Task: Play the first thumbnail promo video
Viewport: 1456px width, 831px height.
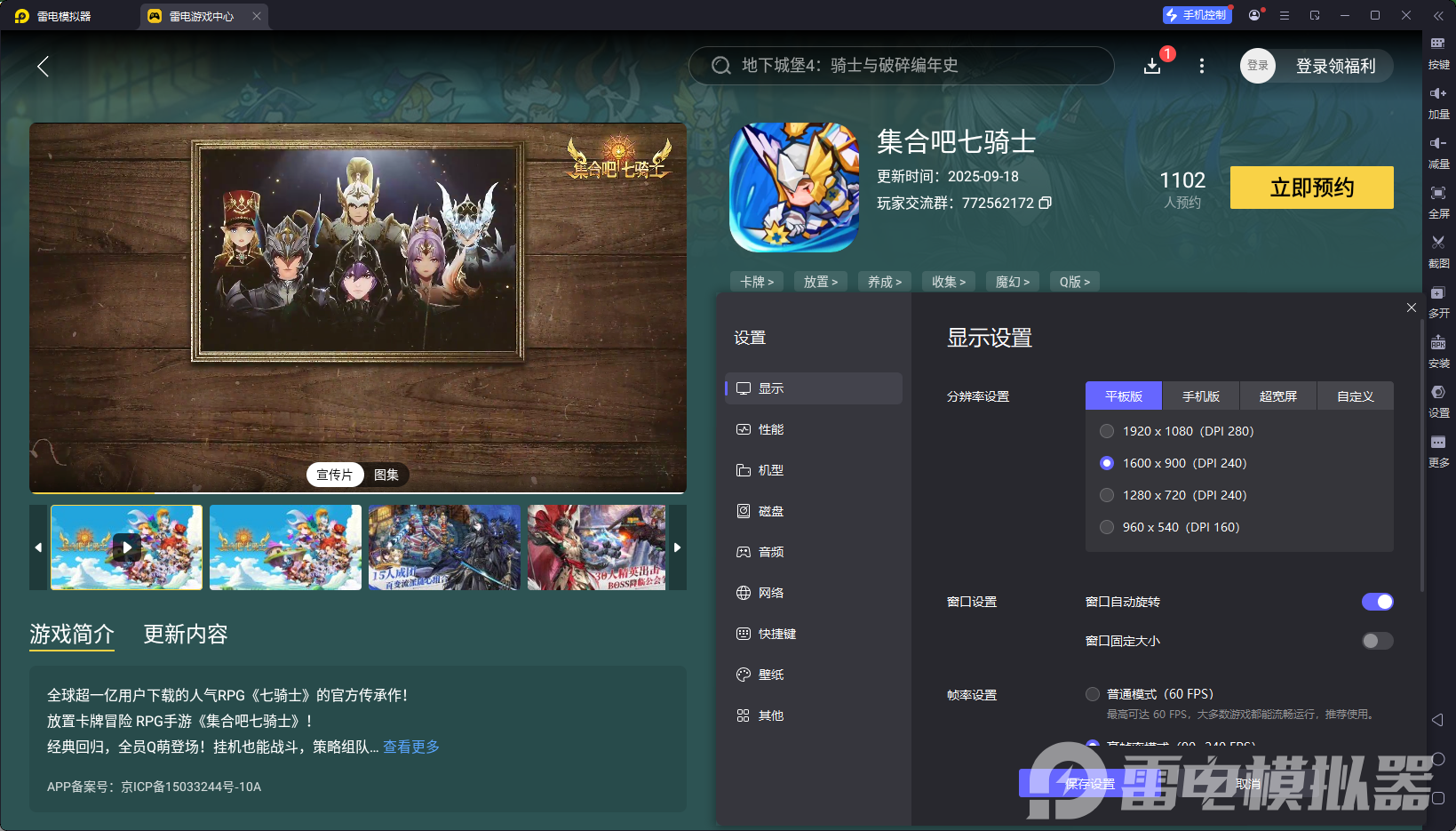Action: (x=126, y=547)
